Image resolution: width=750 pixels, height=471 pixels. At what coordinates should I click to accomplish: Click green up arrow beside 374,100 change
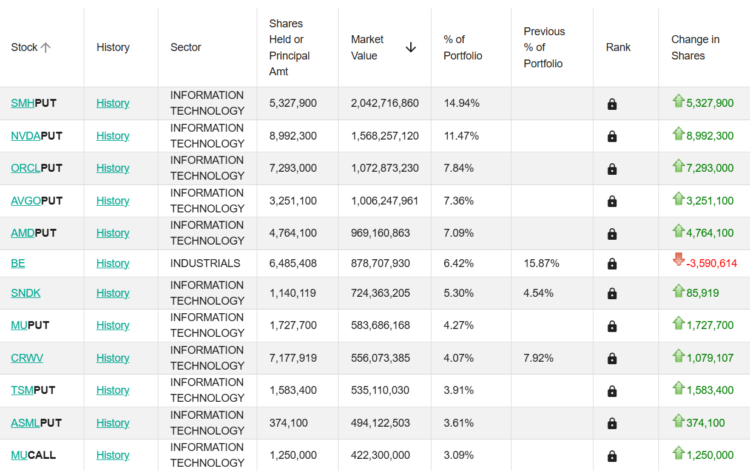tap(678, 420)
